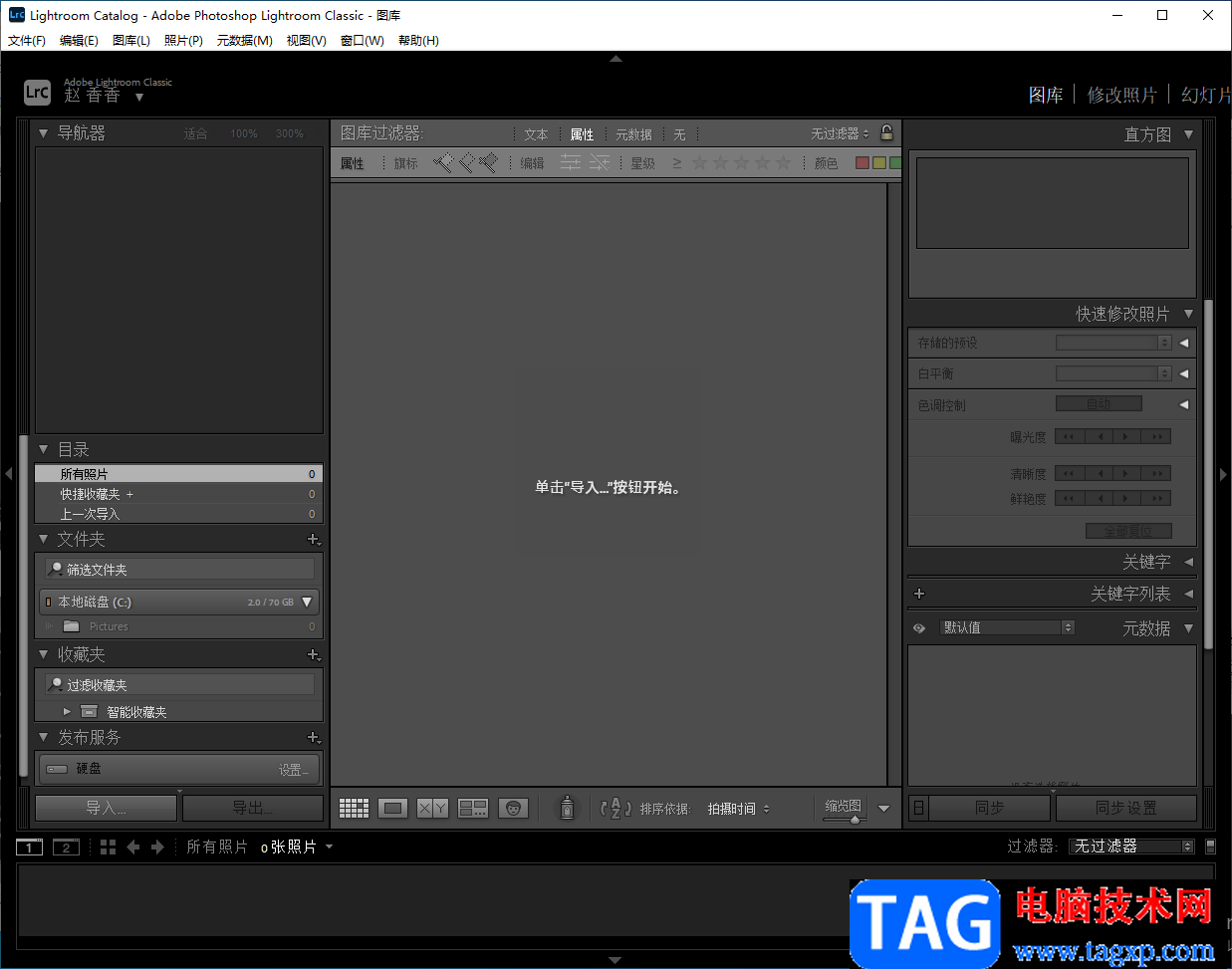Toggle metadata panel eye icon

[919, 628]
